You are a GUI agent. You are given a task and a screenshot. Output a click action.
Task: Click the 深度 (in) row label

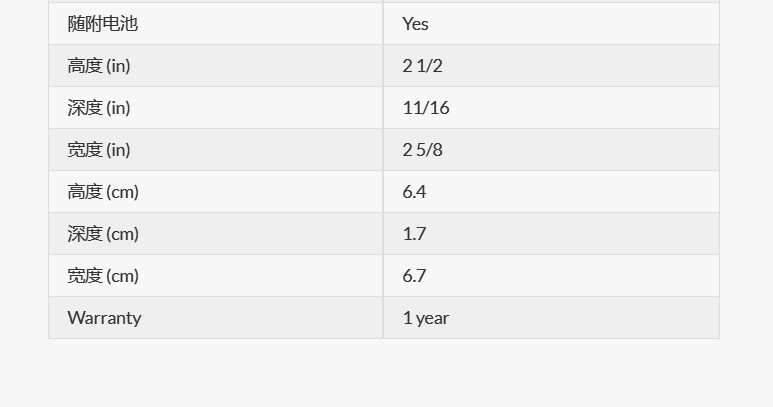99,107
